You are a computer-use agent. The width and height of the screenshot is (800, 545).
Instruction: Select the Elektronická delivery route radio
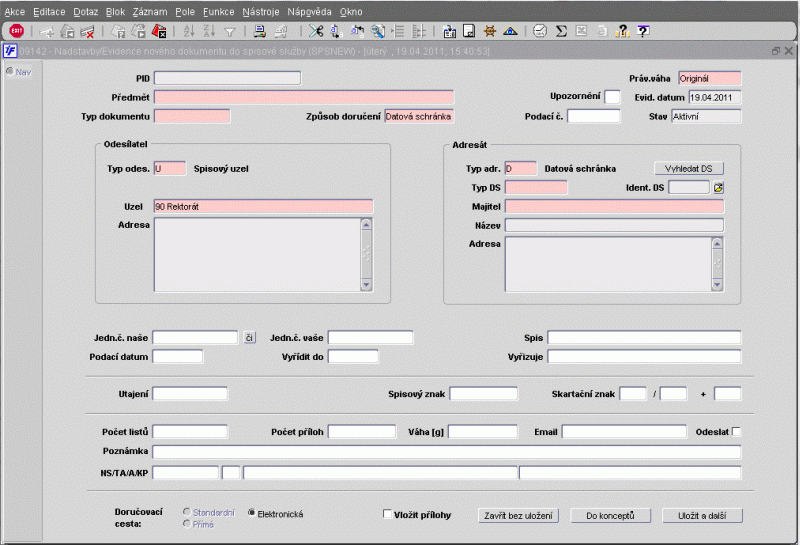(252, 512)
